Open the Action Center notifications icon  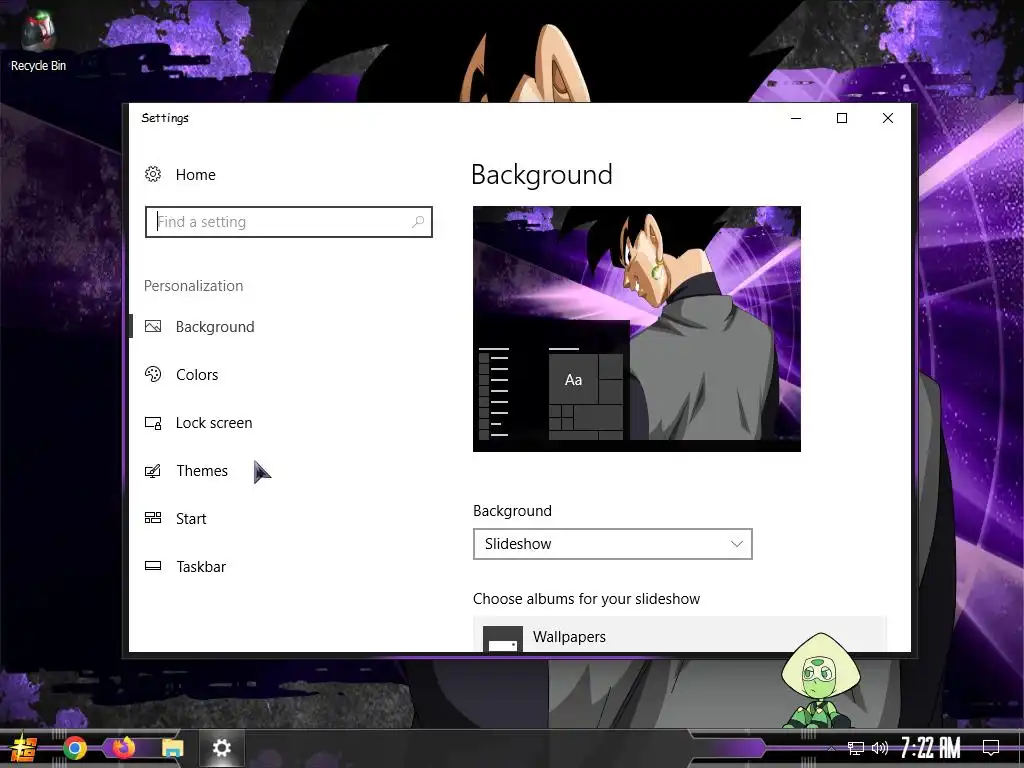pos(991,748)
